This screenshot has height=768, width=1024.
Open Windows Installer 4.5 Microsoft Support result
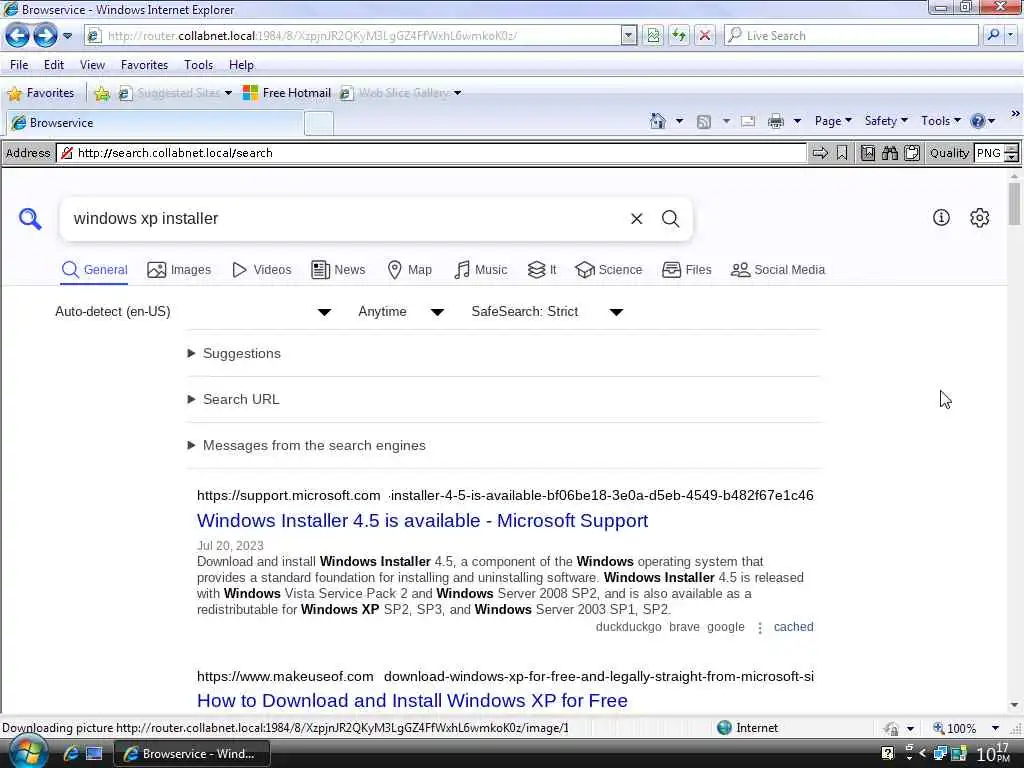pos(423,520)
